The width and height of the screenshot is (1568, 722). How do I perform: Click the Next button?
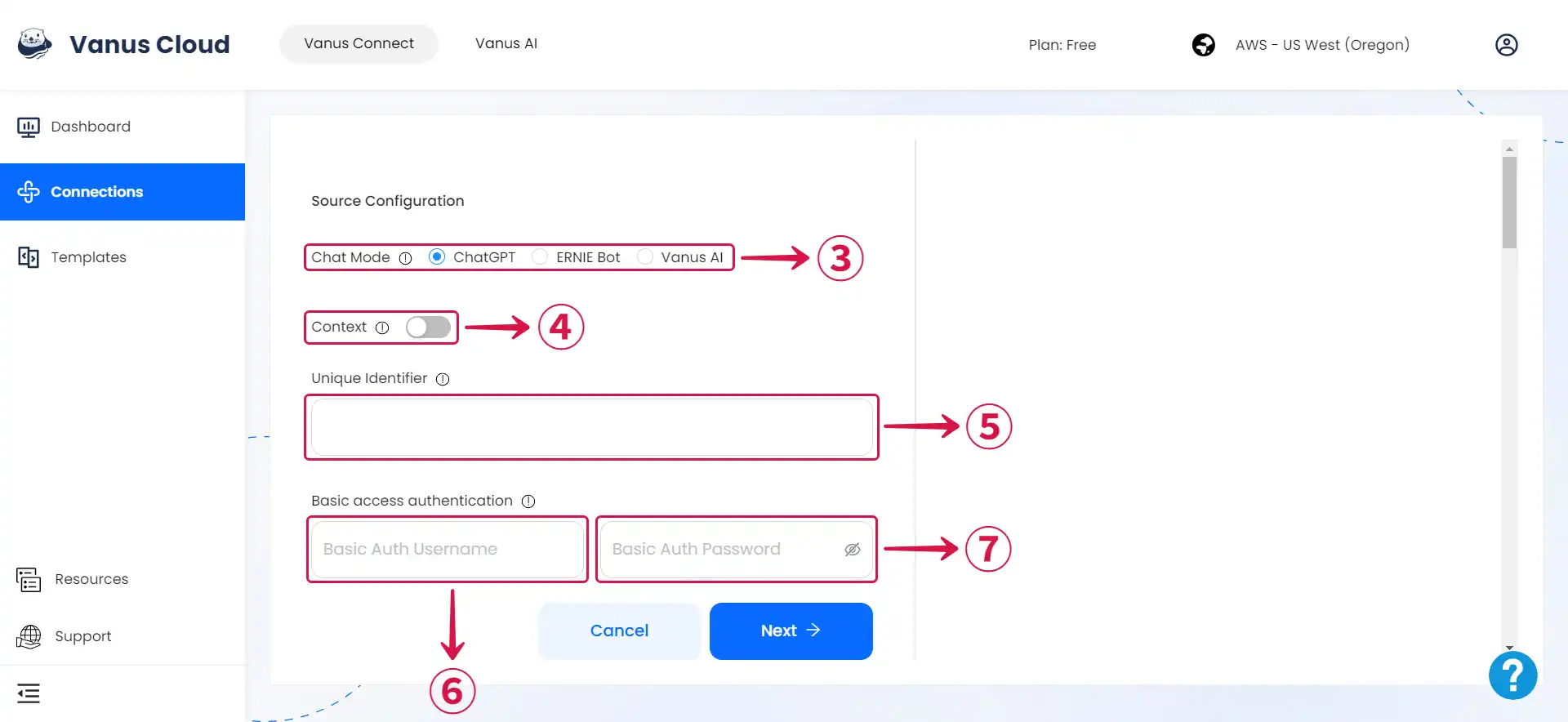[791, 631]
